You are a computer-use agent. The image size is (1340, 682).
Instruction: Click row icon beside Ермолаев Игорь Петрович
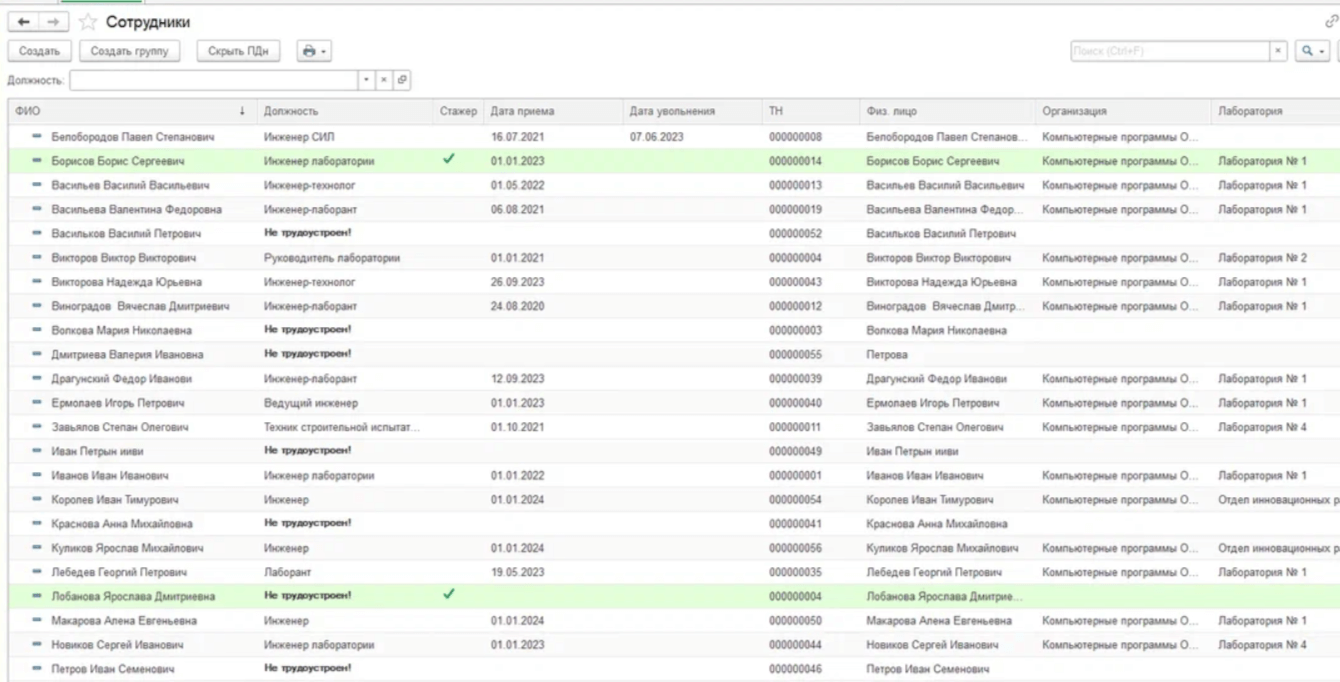(x=37, y=403)
